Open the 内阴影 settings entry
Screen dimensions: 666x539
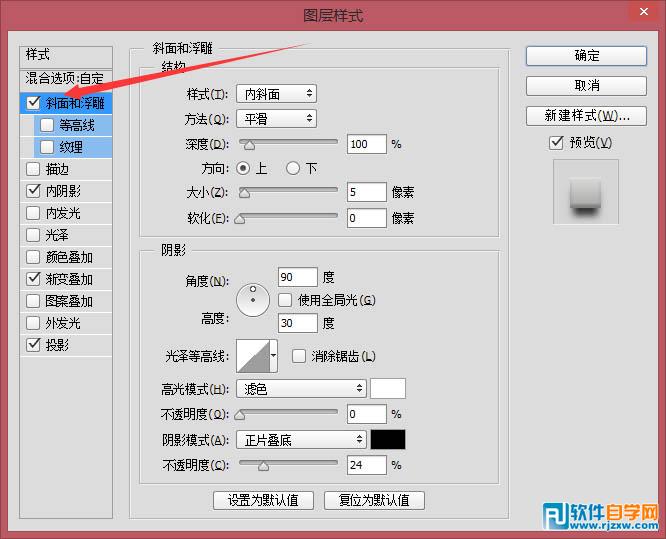(x=64, y=191)
